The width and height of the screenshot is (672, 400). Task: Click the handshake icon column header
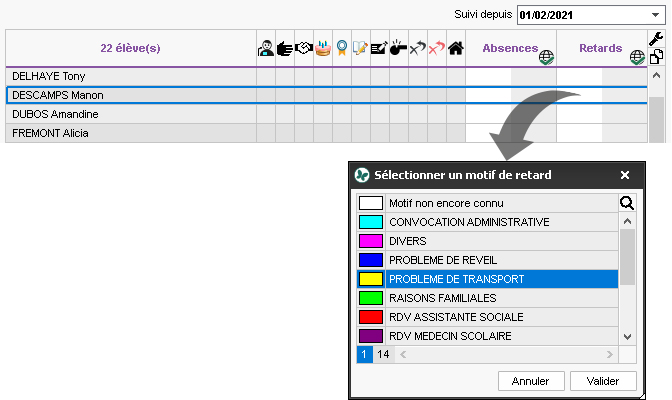[304, 48]
